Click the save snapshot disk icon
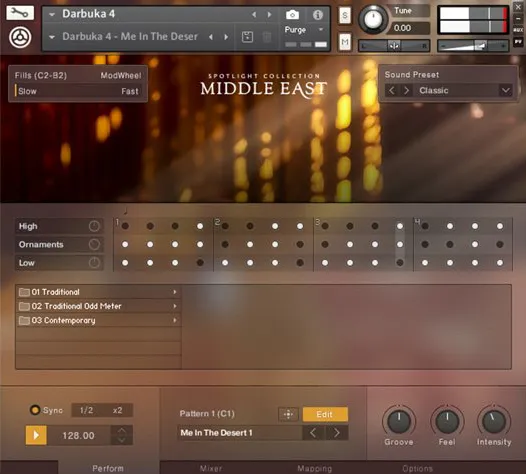This screenshot has height=474, width=526. (x=247, y=37)
